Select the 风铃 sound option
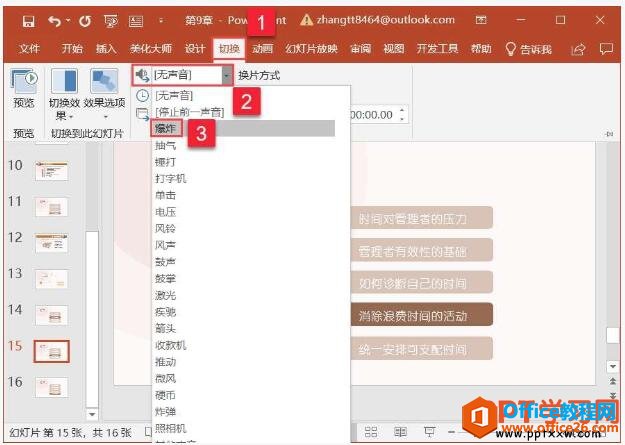625x445 pixels. pos(165,228)
